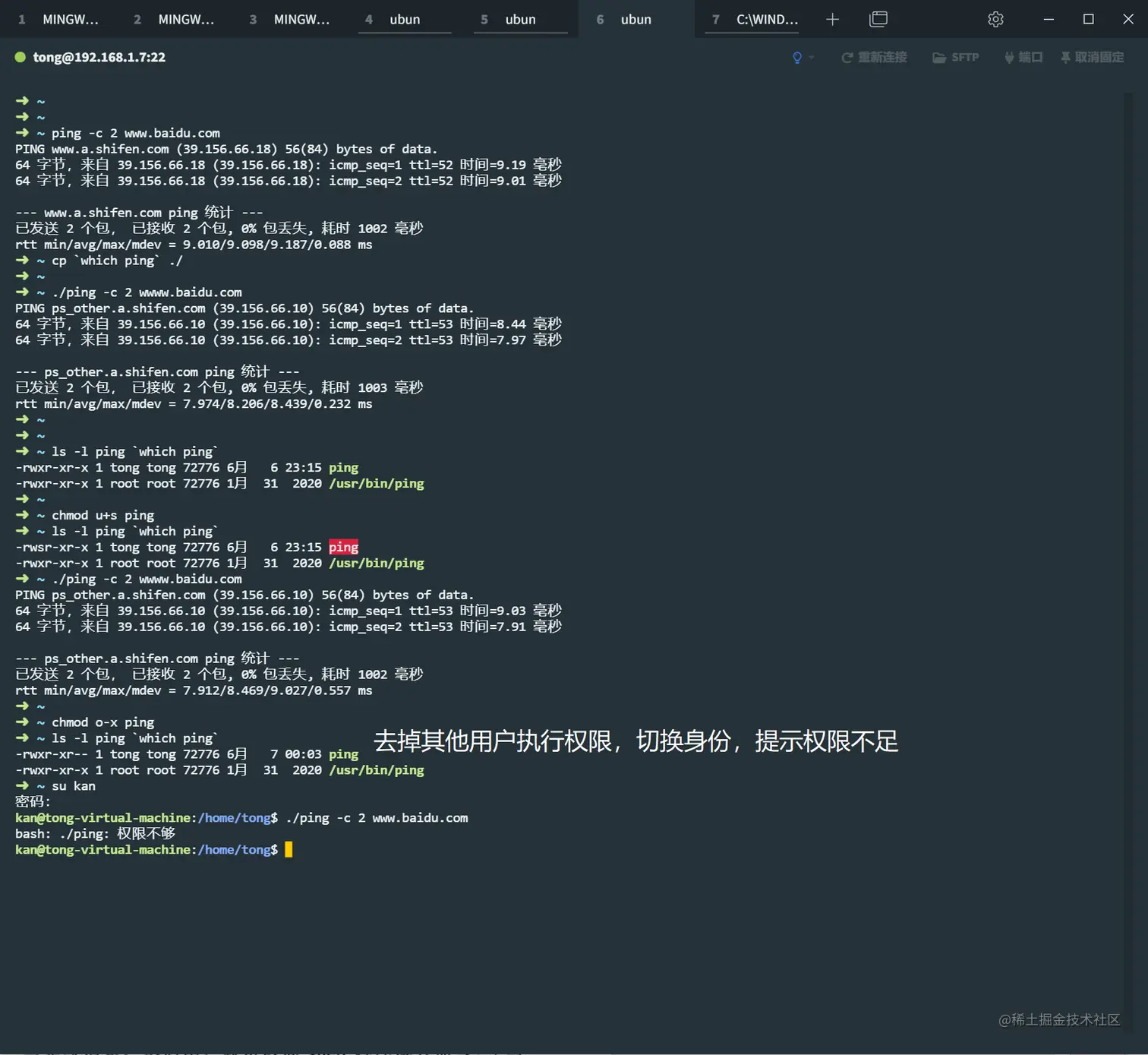This screenshot has height=1055, width=1148.
Task: Click the 'chmod o-x ping' command line
Action: pyautogui.click(x=102, y=722)
